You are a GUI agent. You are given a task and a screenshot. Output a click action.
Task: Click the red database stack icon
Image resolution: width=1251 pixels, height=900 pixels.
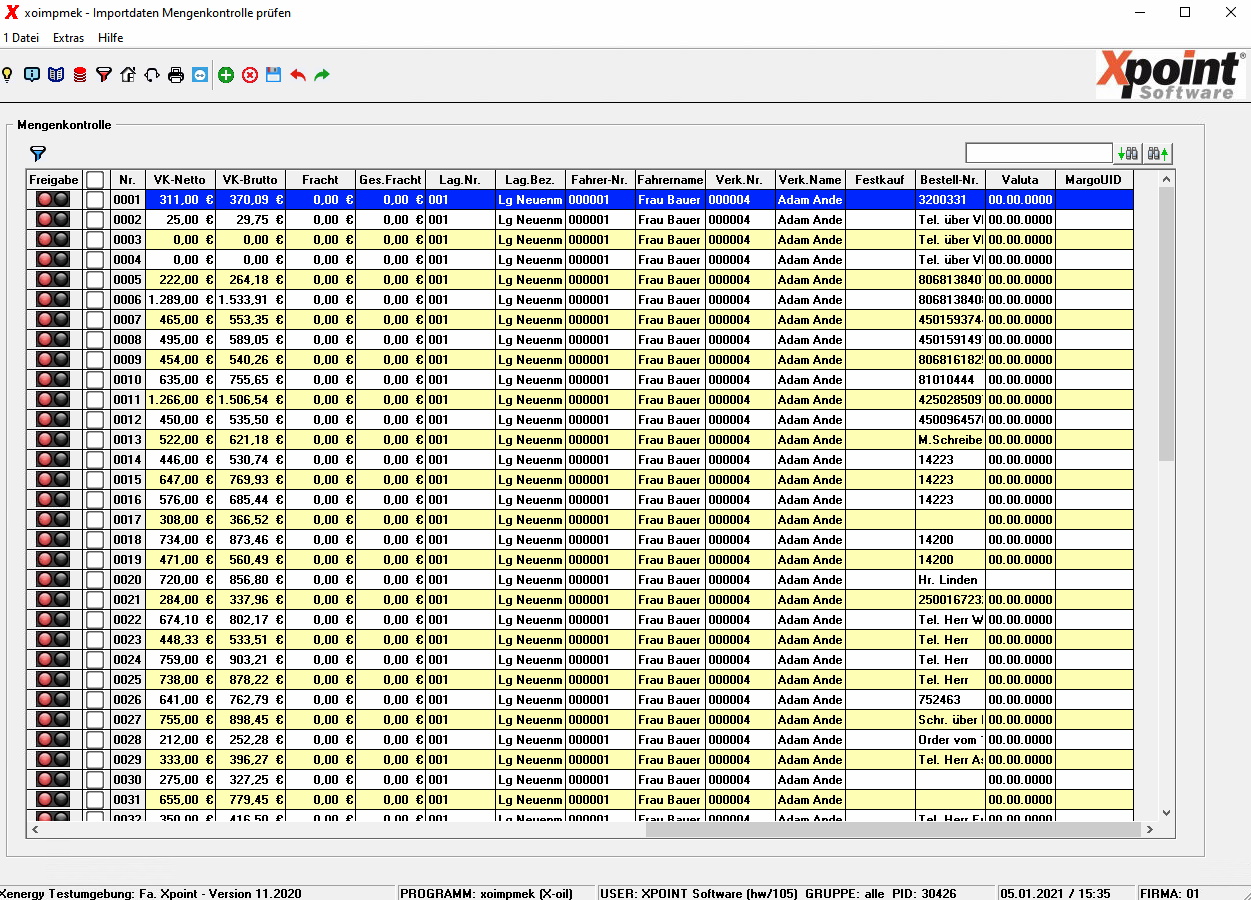(80, 75)
